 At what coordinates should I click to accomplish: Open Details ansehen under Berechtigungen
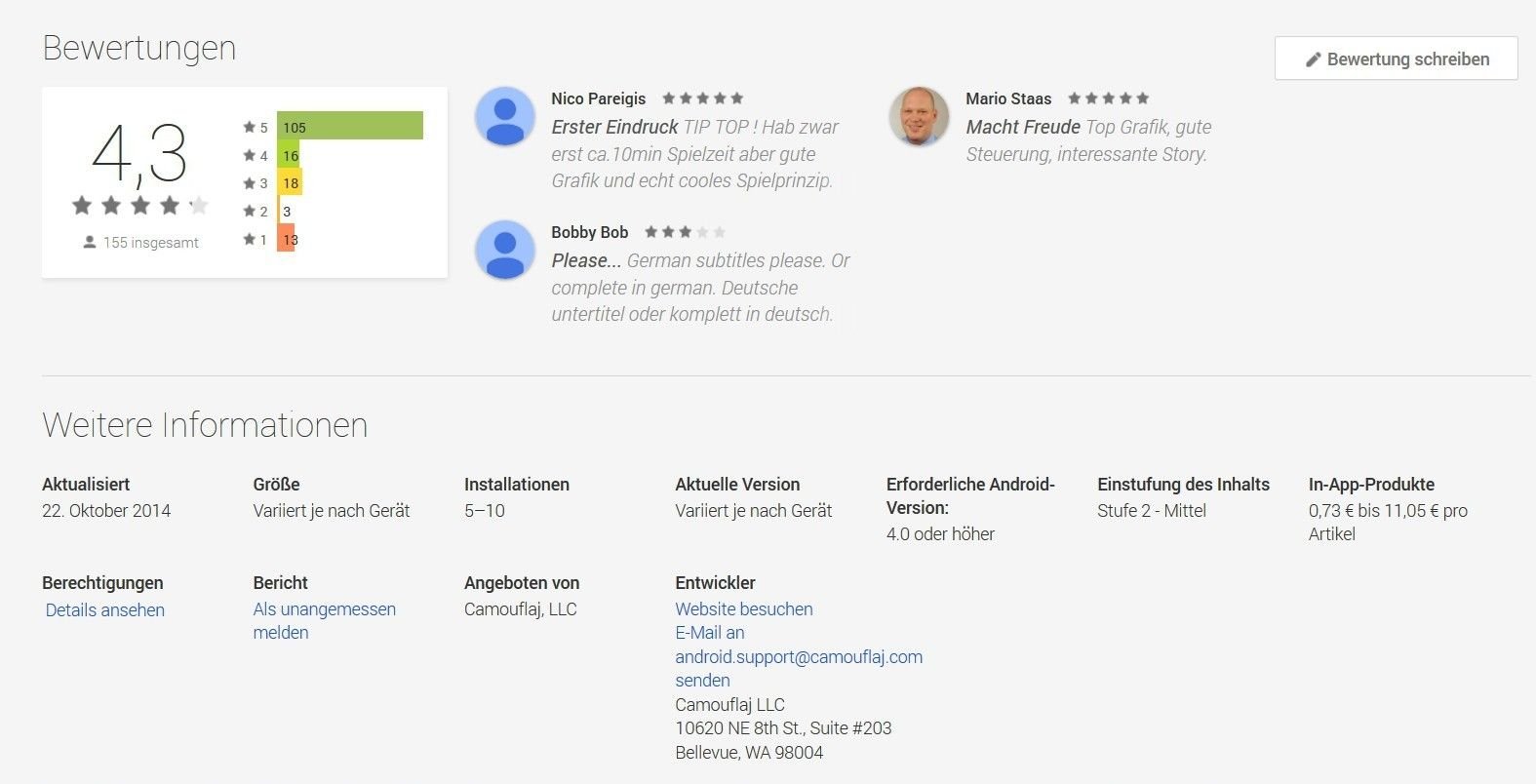(x=105, y=610)
